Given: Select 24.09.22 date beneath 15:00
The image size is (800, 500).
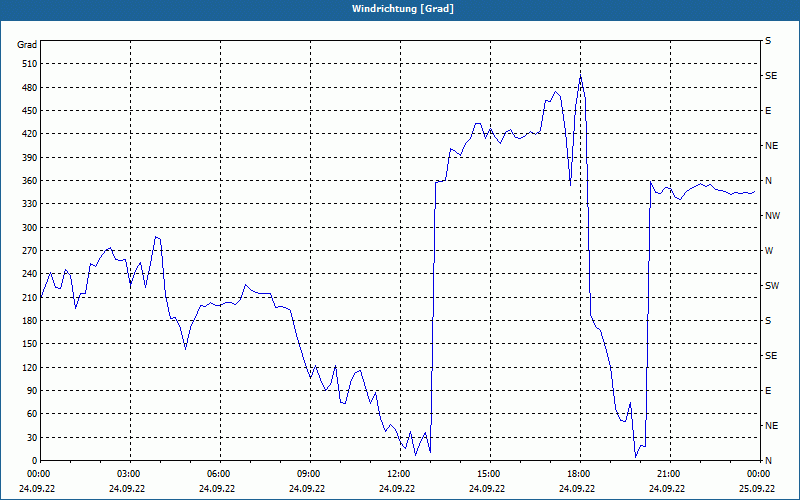Looking at the screenshot, I should click(x=487, y=489).
